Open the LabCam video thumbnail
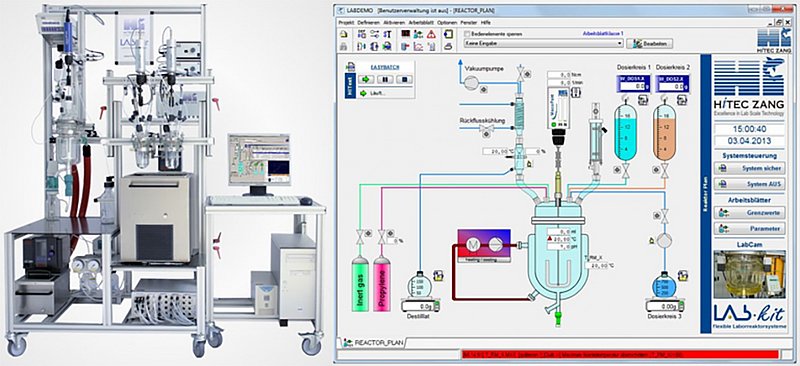This screenshot has width=800, height=366. point(749,274)
